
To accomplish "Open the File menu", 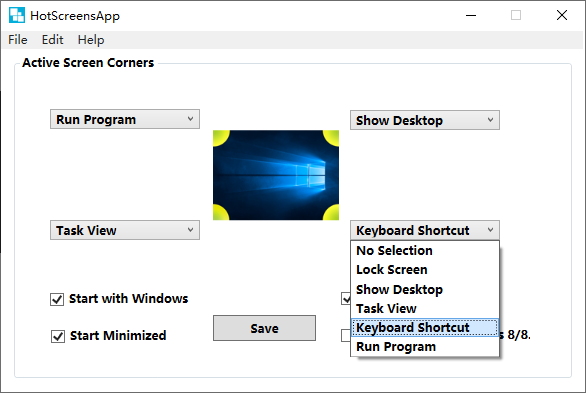I will tap(18, 40).
